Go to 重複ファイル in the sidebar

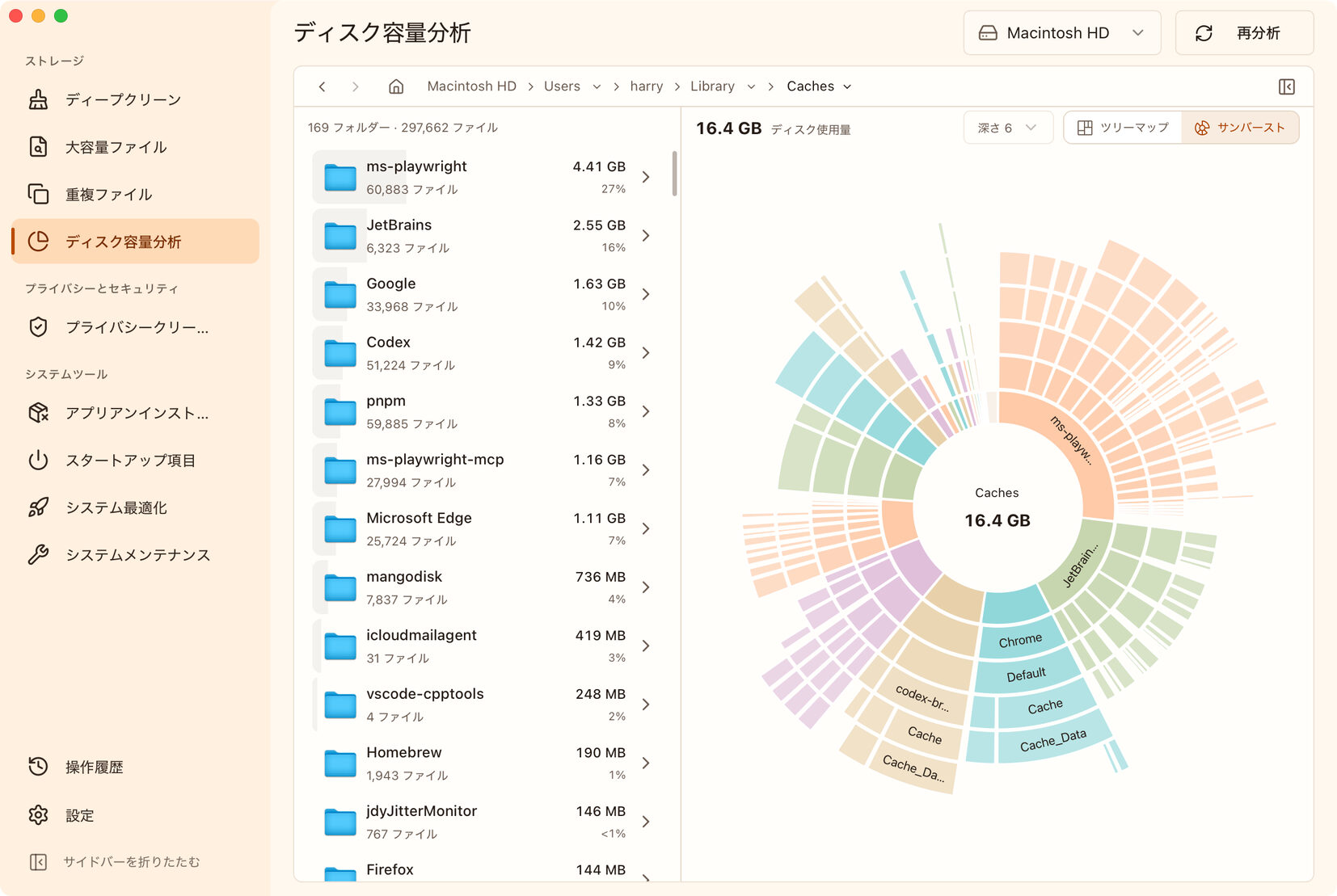pos(135,194)
